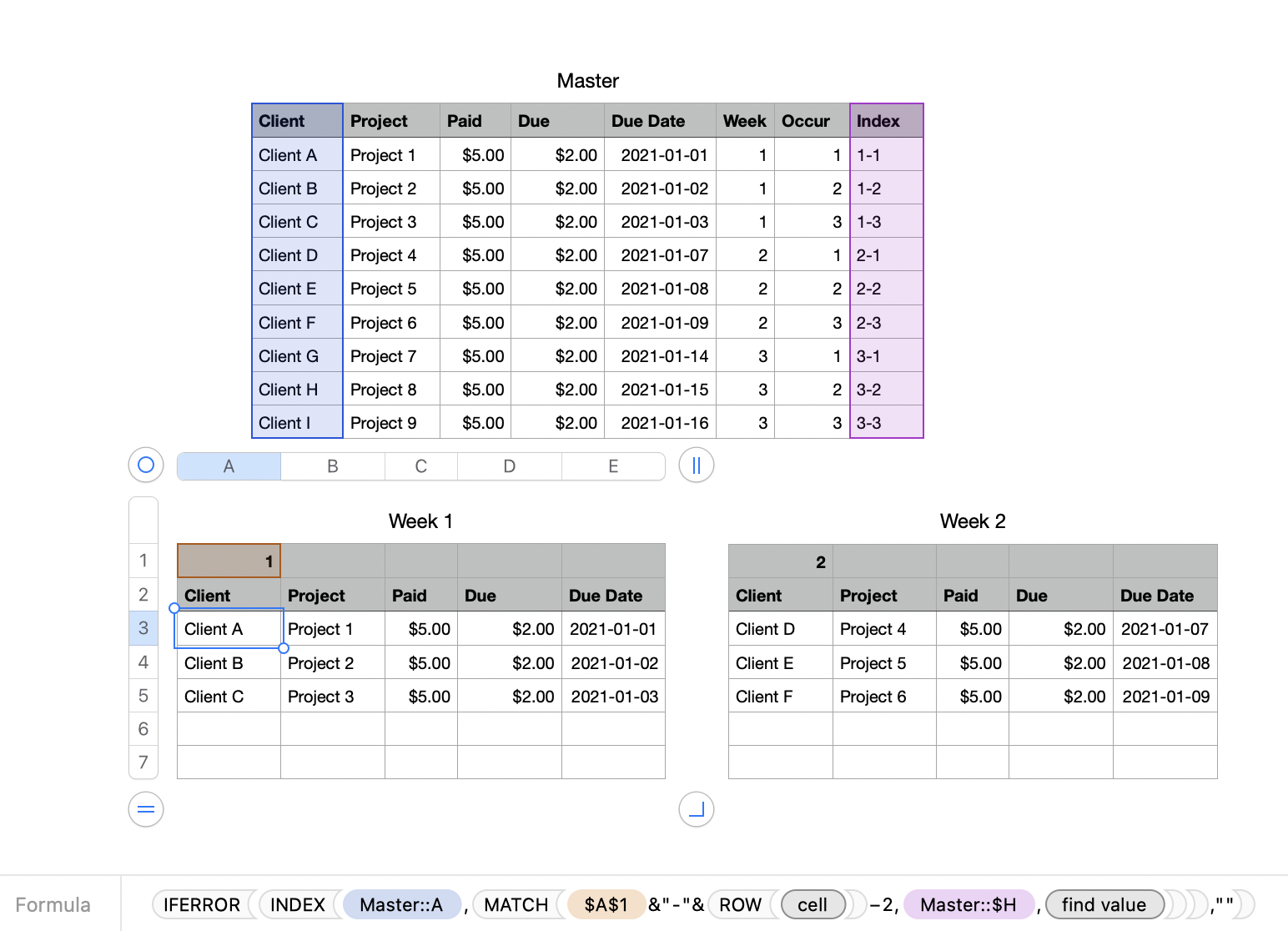Click the add-column handle beside column E
Screen dimensions: 1288x931
(x=696, y=465)
